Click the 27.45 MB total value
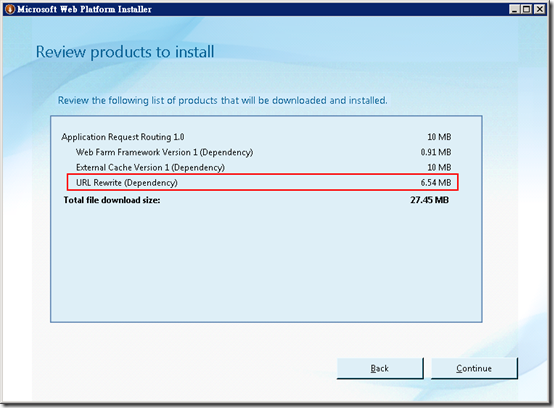Screen dimensions: 554x408 click(429, 200)
